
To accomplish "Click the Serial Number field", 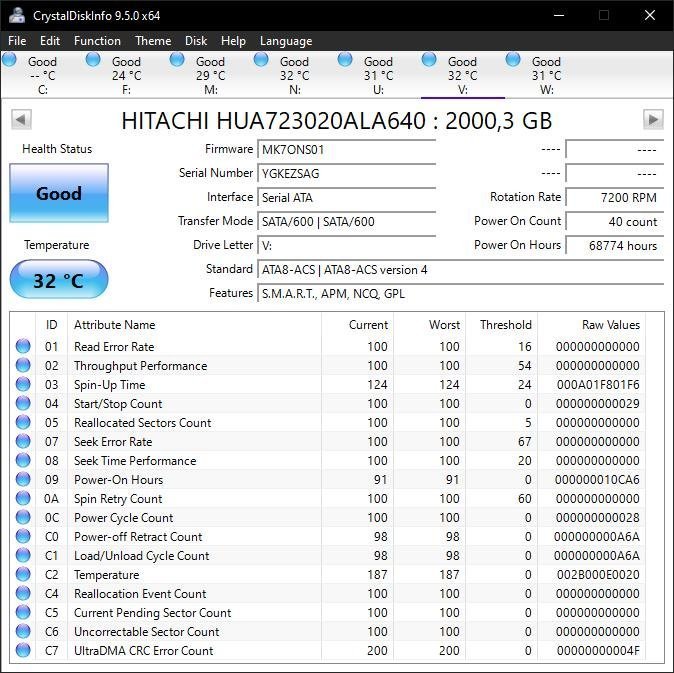I will [x=346, y=173].
